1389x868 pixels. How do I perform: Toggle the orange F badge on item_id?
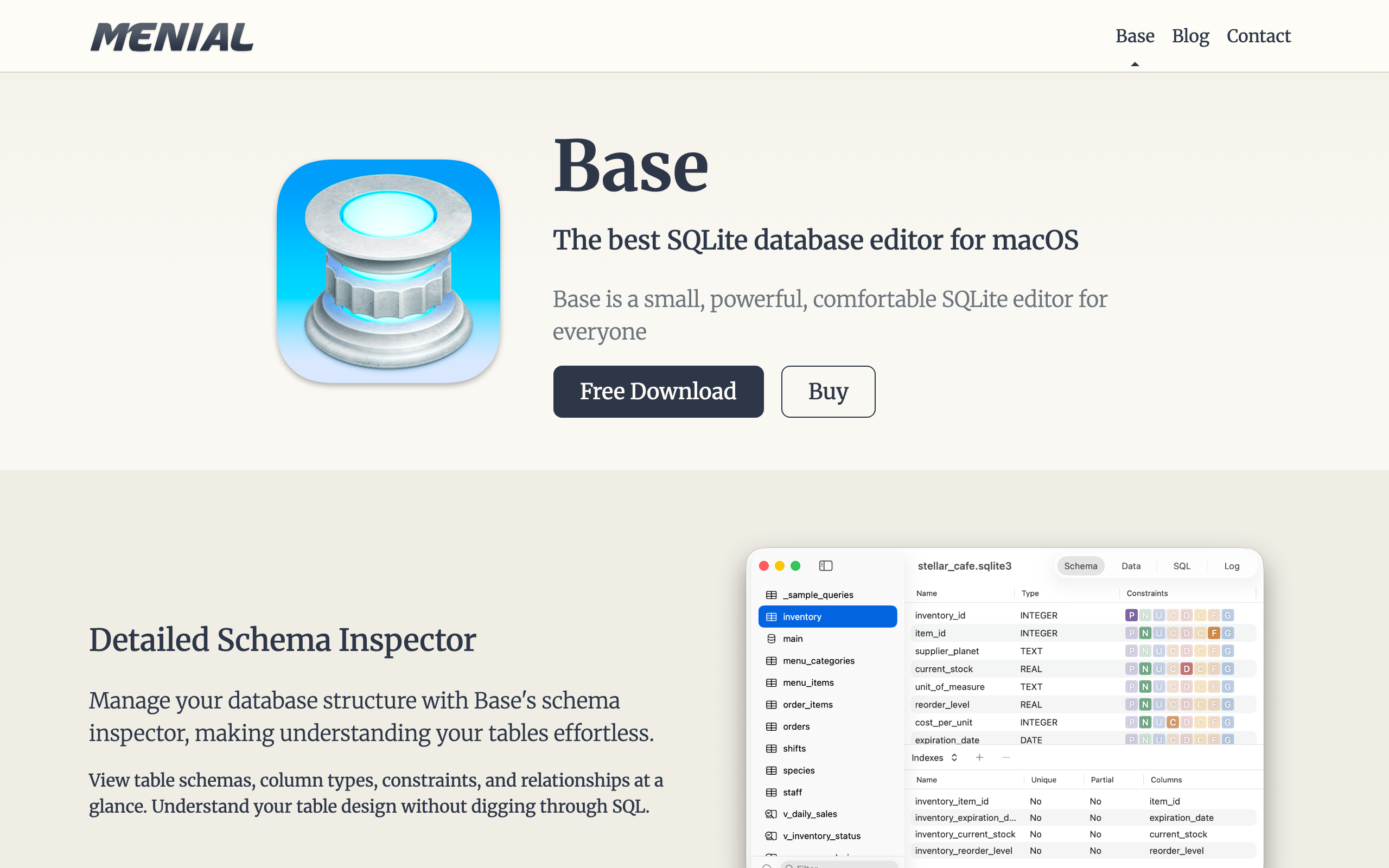[x=1214, y=633]
